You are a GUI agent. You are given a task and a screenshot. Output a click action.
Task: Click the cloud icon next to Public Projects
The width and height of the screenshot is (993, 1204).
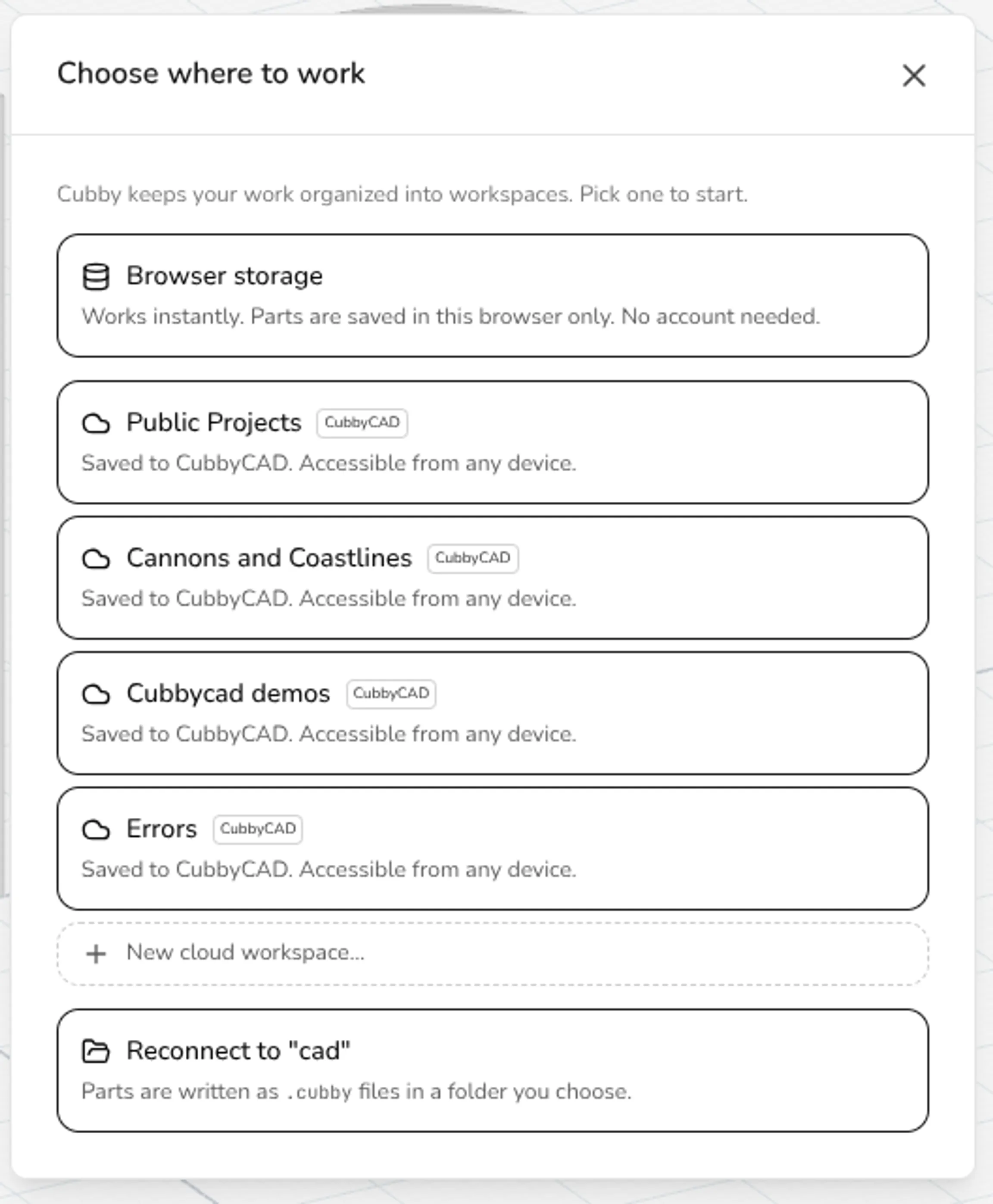[96, 423]
